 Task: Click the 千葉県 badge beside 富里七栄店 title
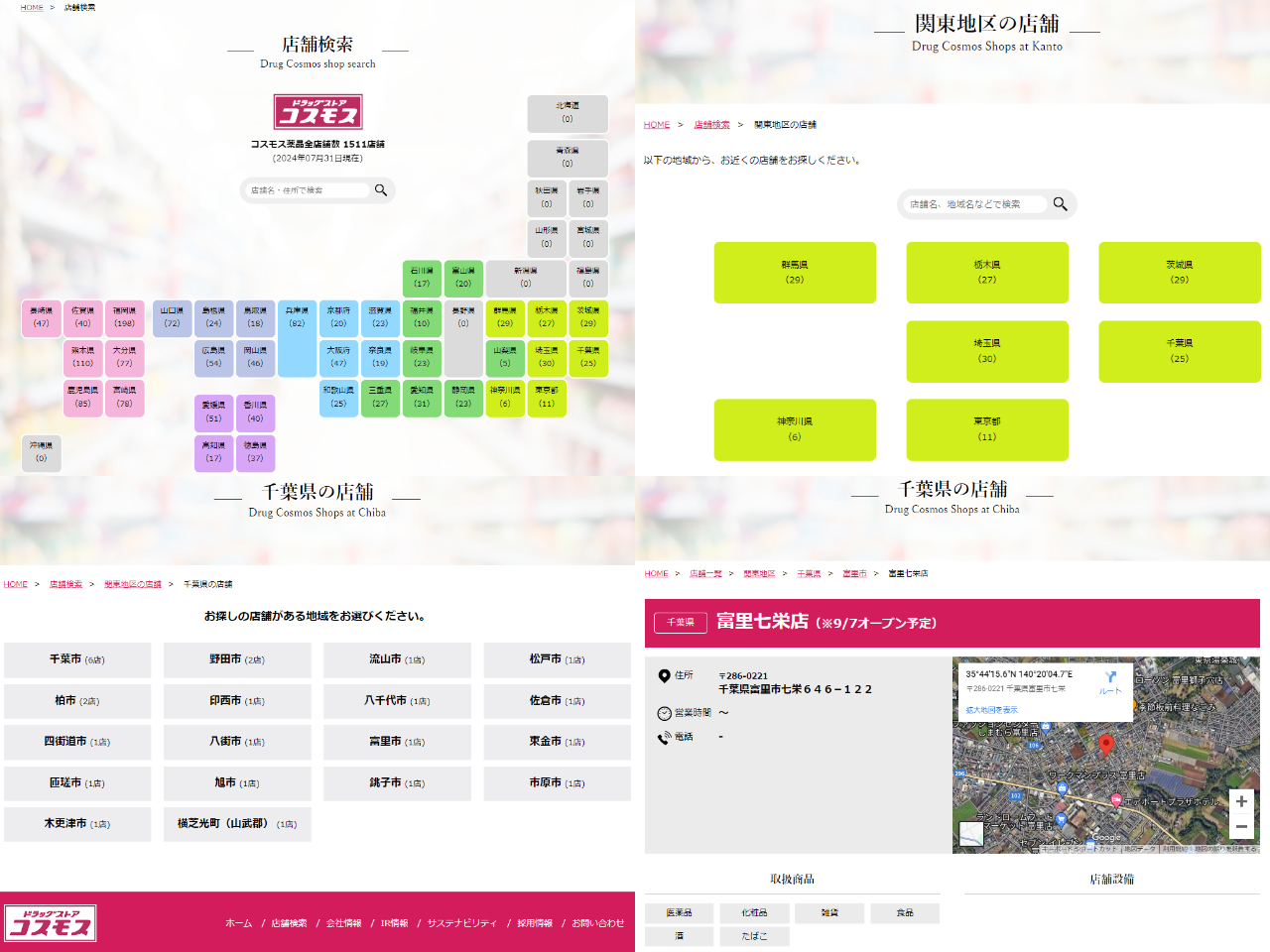point(681,623)
